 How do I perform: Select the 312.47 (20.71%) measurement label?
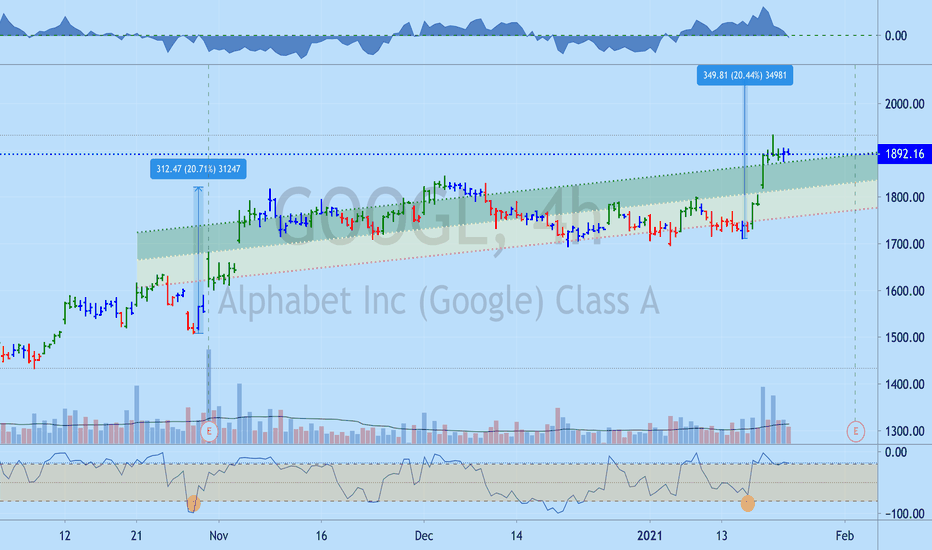coord(198,169)
